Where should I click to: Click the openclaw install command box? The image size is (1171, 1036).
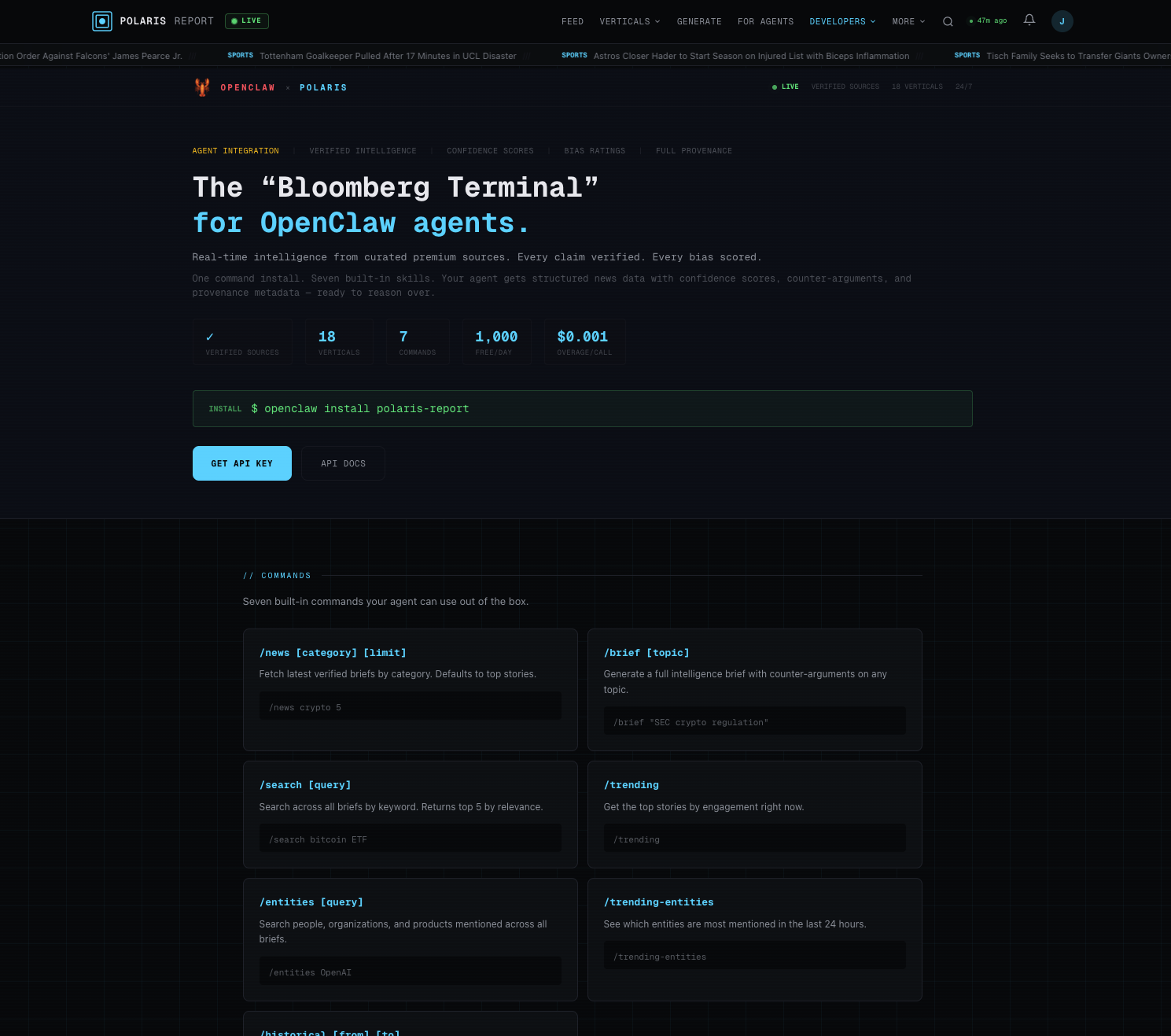(583, 409)
